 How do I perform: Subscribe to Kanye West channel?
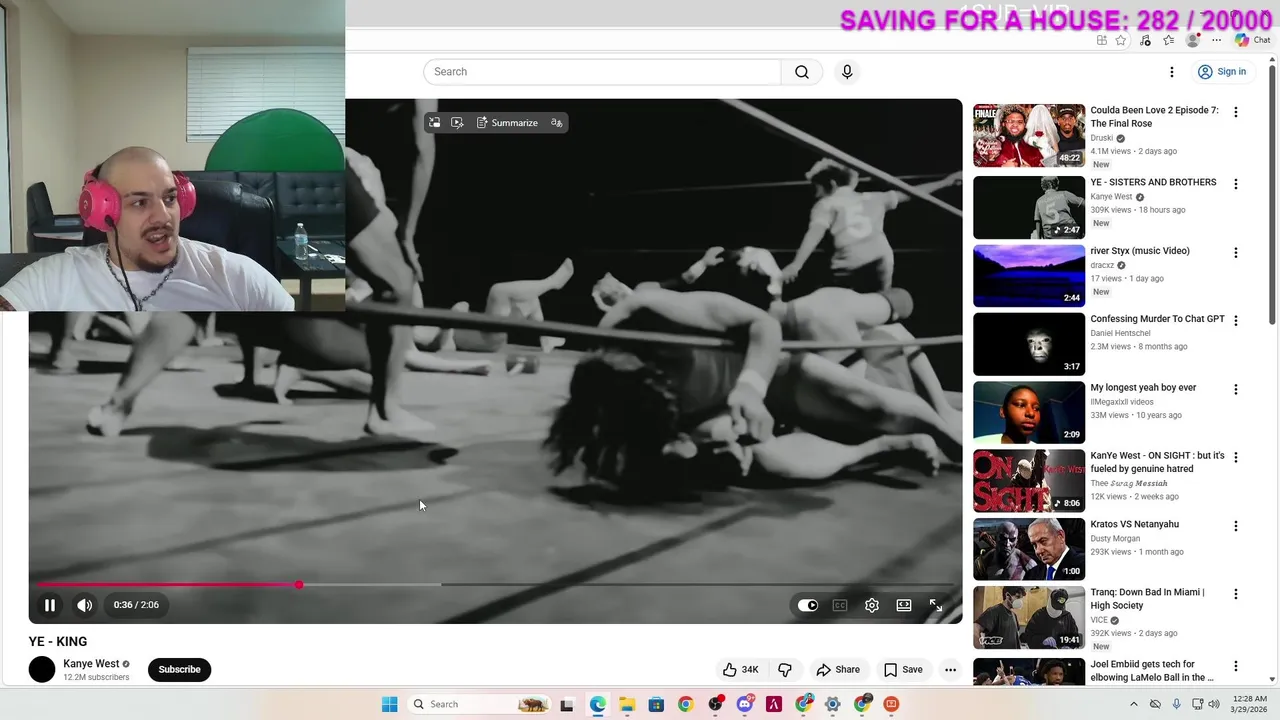(179, 669)
